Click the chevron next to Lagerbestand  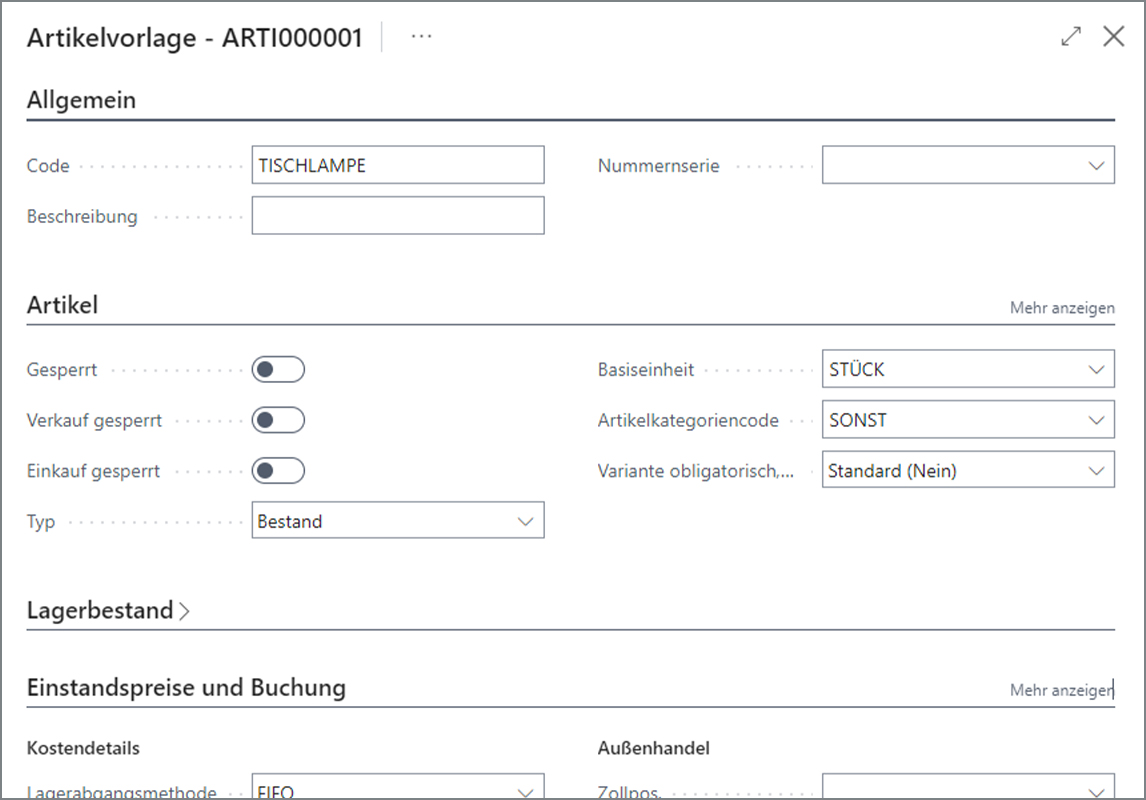[184, 611]
